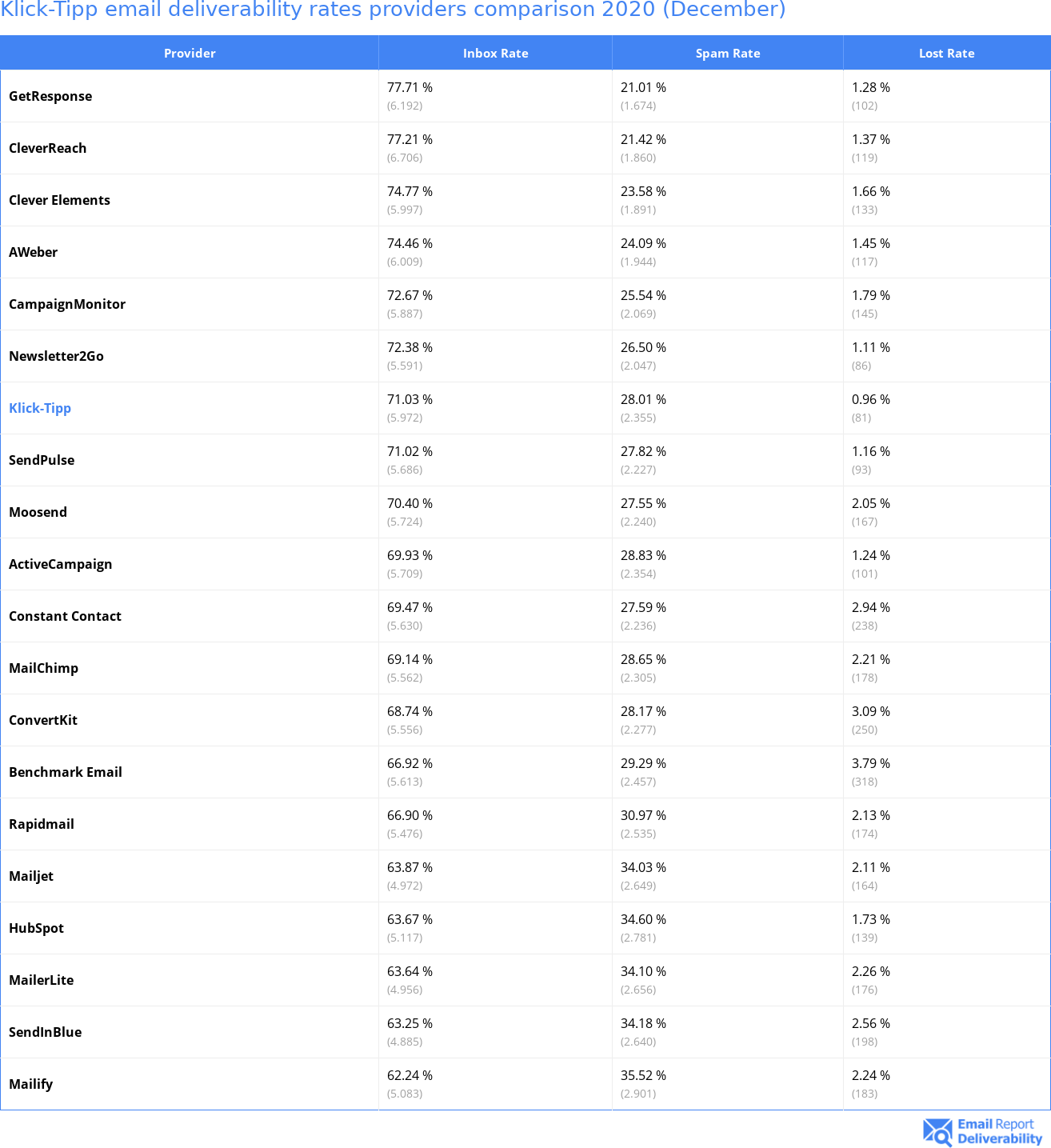Screen dimensions: 1051x1148
Task: Select the Clever Elements row label
Action: click(x=59, y=200)
